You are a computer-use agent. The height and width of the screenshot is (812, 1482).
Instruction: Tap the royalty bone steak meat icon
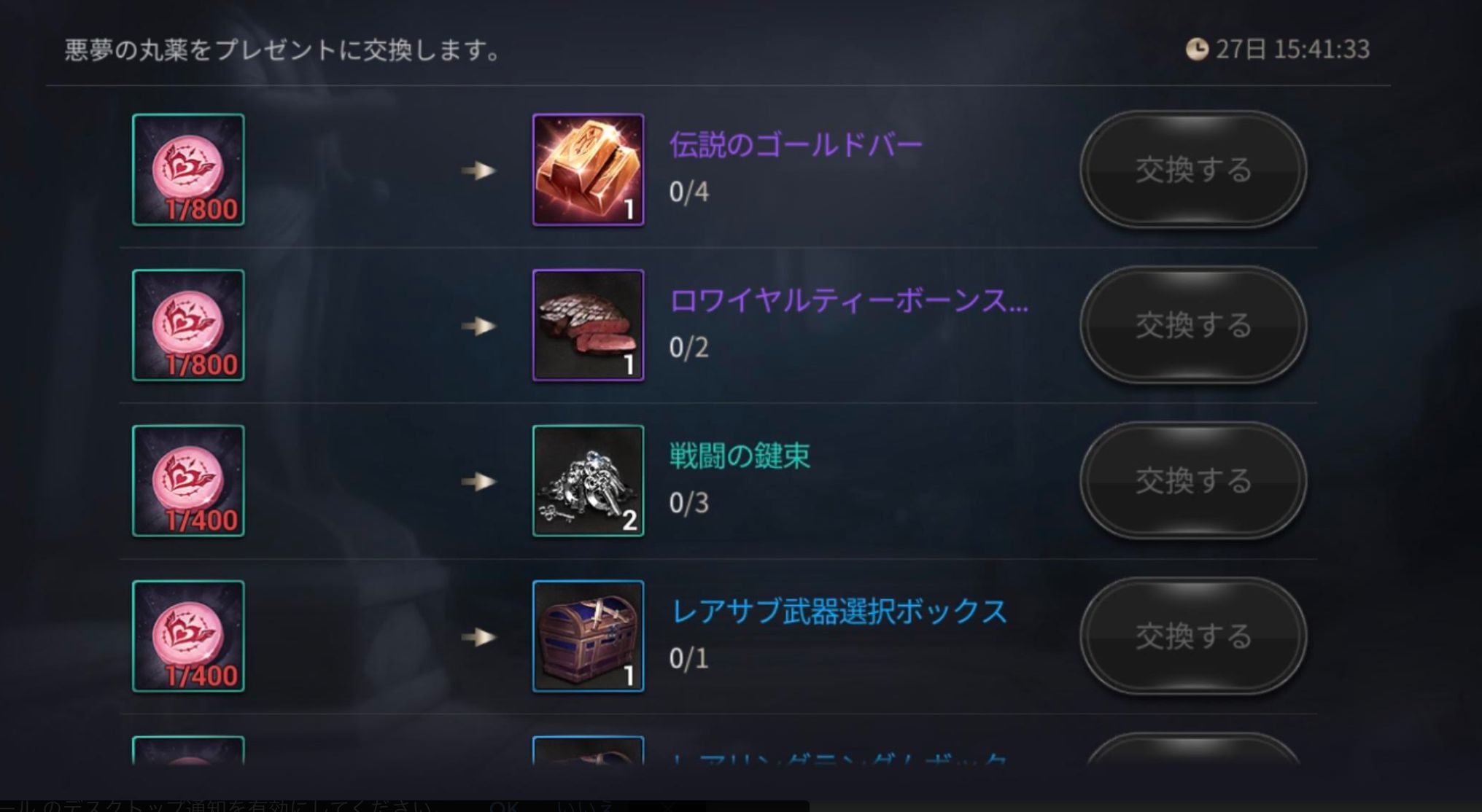point(588,325)
